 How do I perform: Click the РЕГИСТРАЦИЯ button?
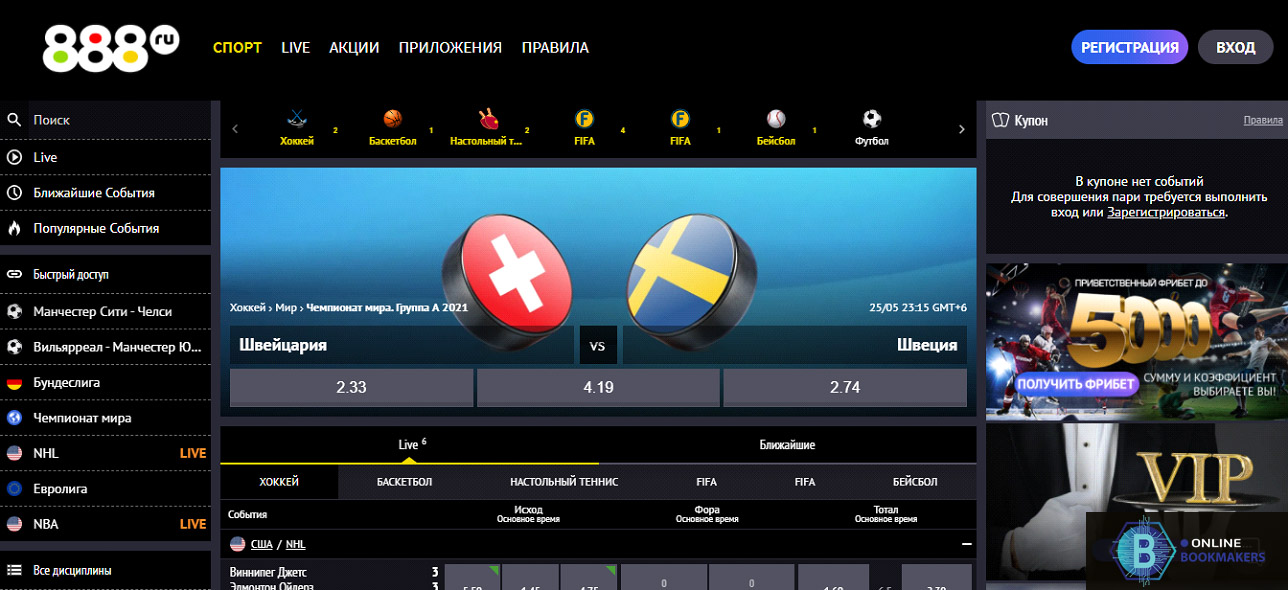pos(1130,47)
